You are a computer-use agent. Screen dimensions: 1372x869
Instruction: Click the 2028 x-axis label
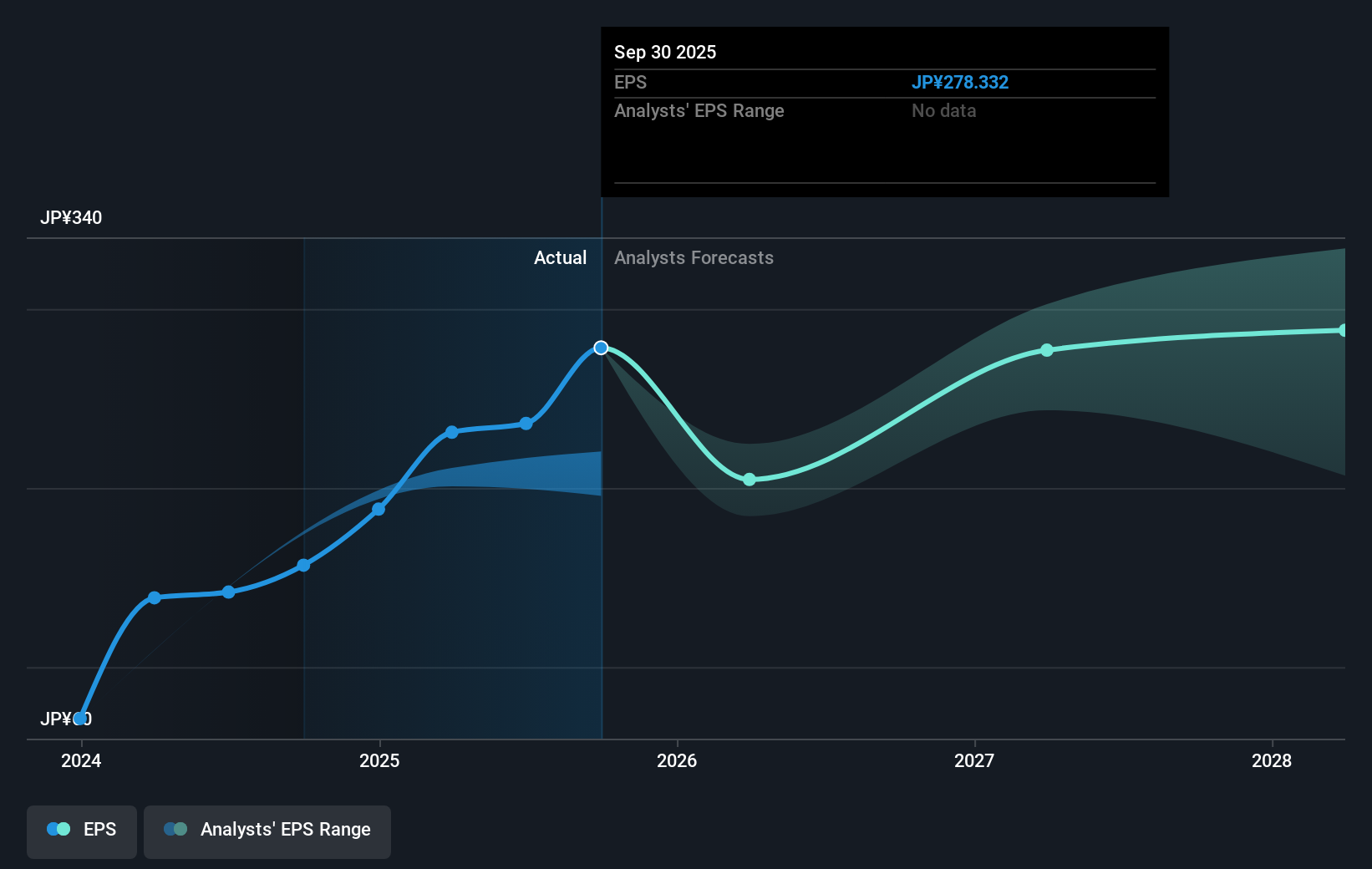pos(1272,760)
